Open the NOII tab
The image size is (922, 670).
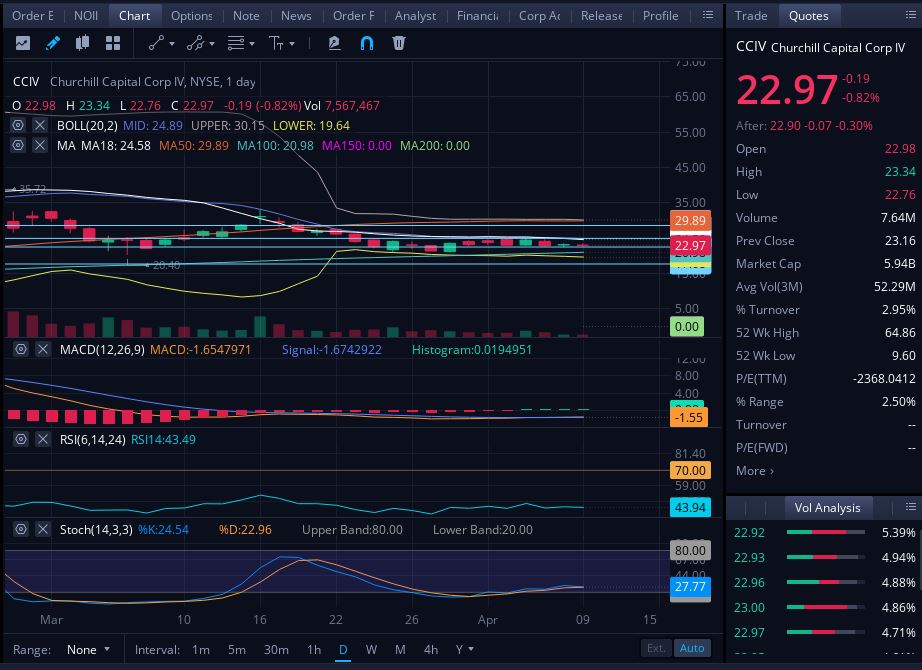coord(86,16)
